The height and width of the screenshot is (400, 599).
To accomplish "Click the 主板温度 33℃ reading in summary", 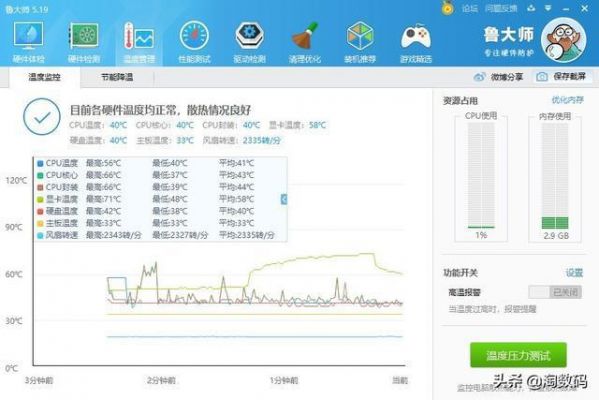I will coord(165,140).
